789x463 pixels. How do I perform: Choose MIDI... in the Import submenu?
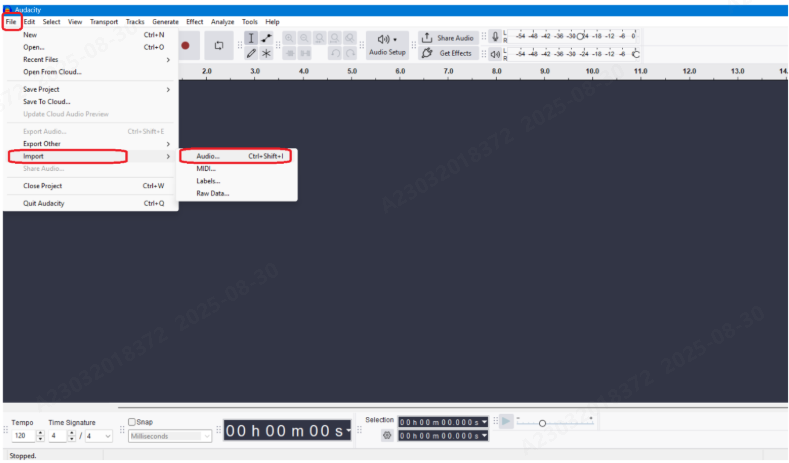[x=238, y=169]
